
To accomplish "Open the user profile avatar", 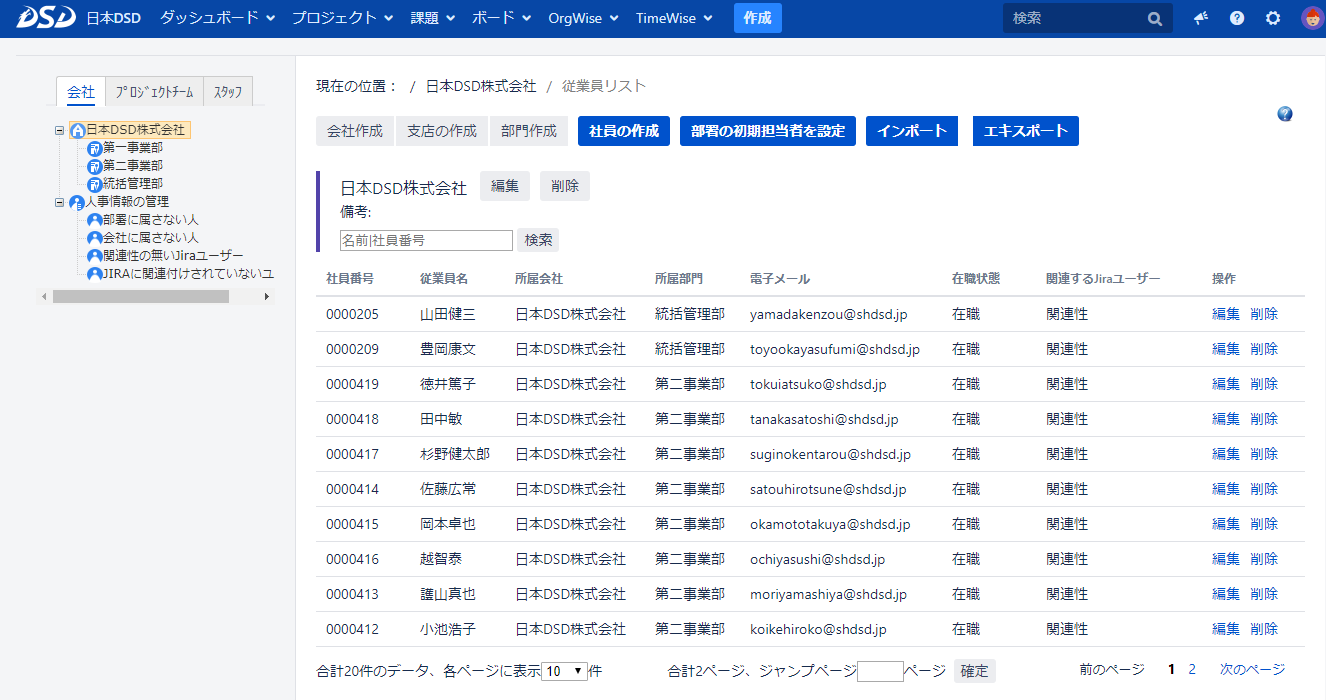I will [x=1311, y=18].
